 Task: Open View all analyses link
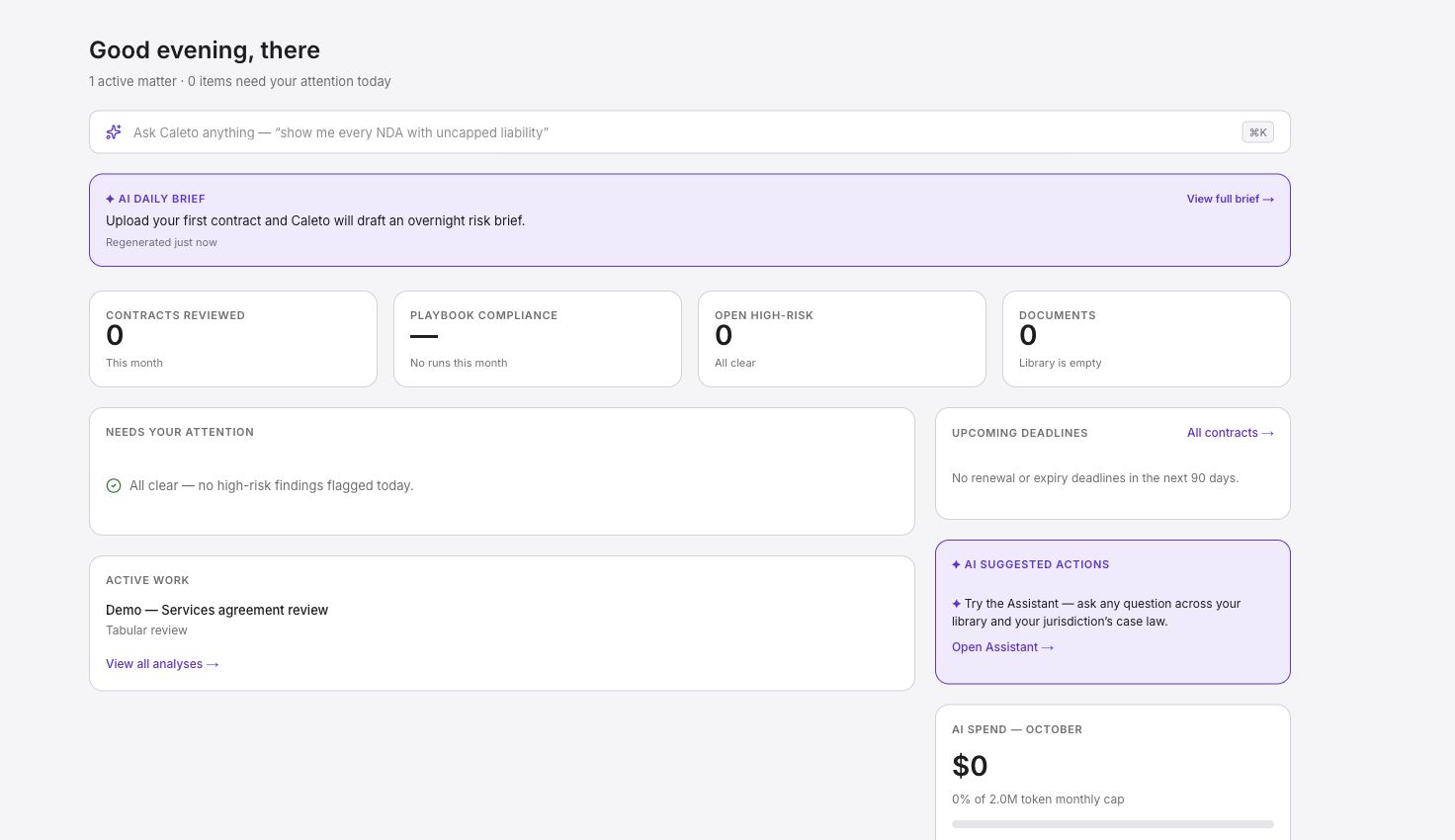pos(162,664)
